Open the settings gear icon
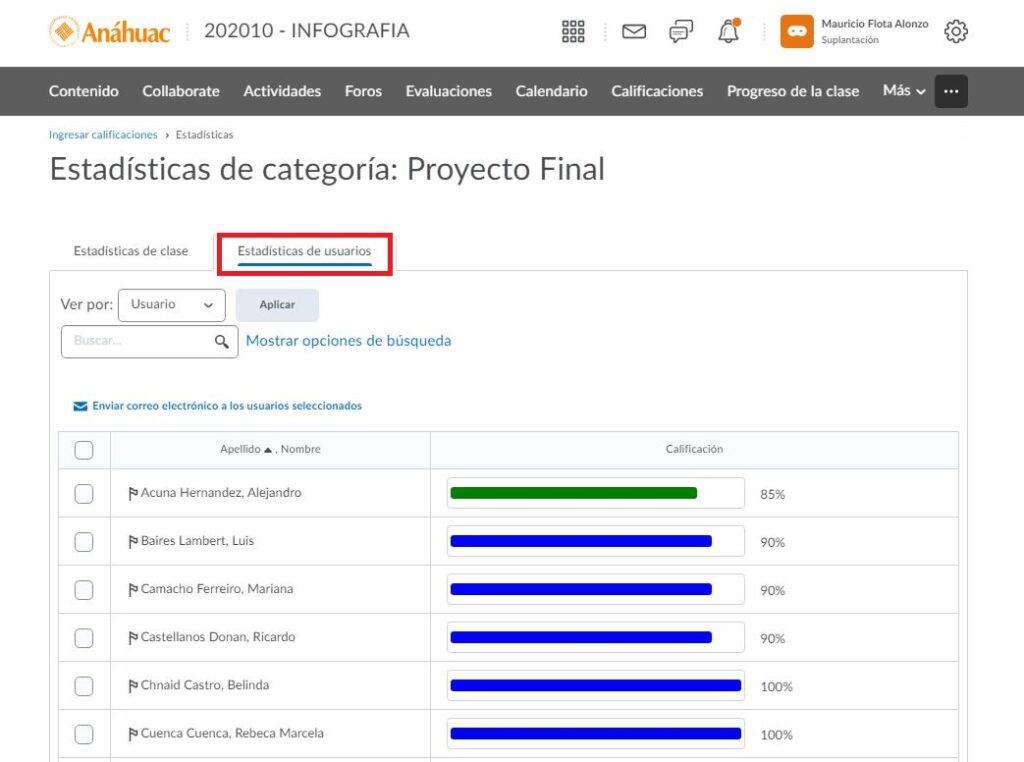The image size is (1024, 762). (x=956, y=32)
